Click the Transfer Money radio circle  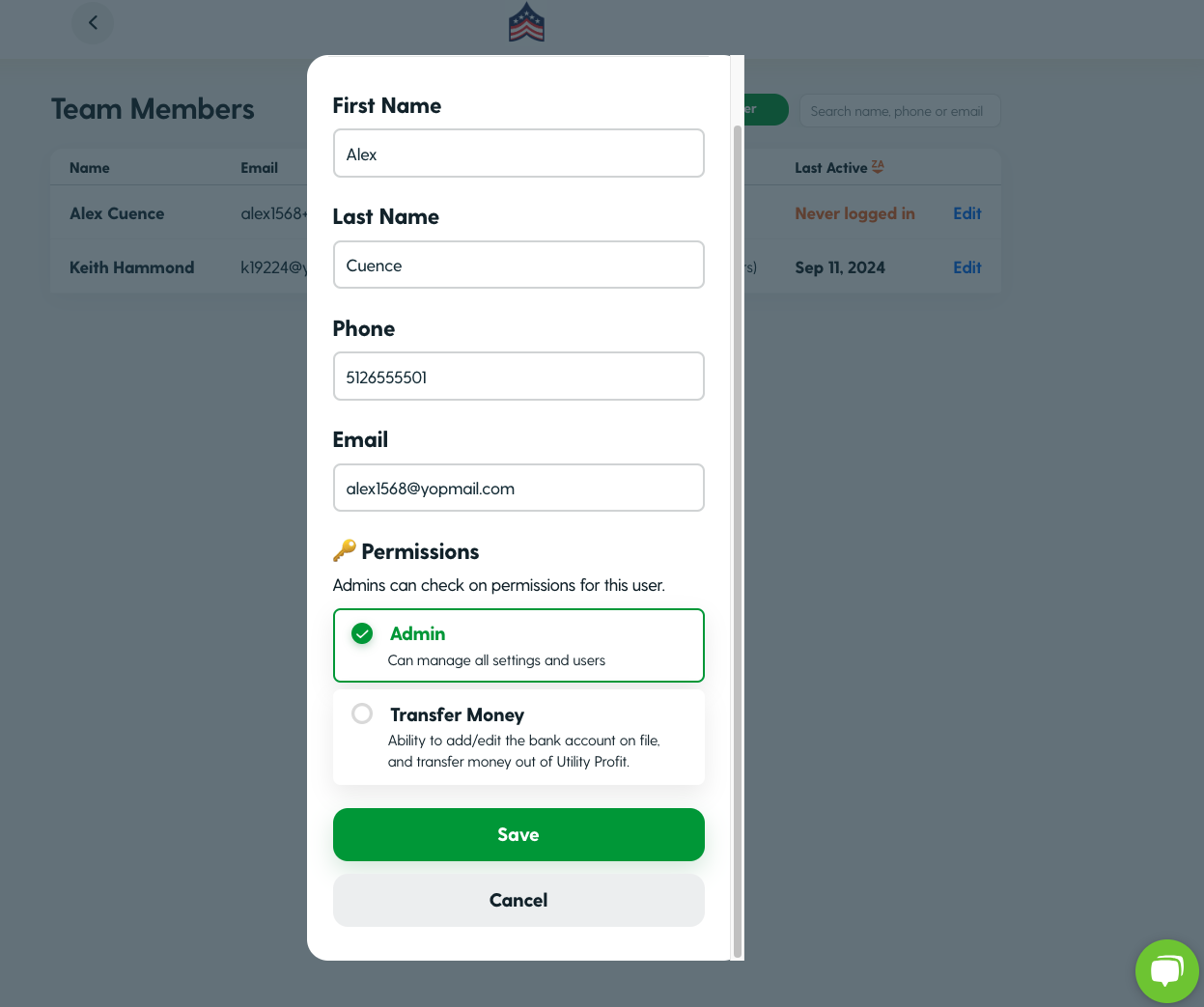(x=362, y=713)
